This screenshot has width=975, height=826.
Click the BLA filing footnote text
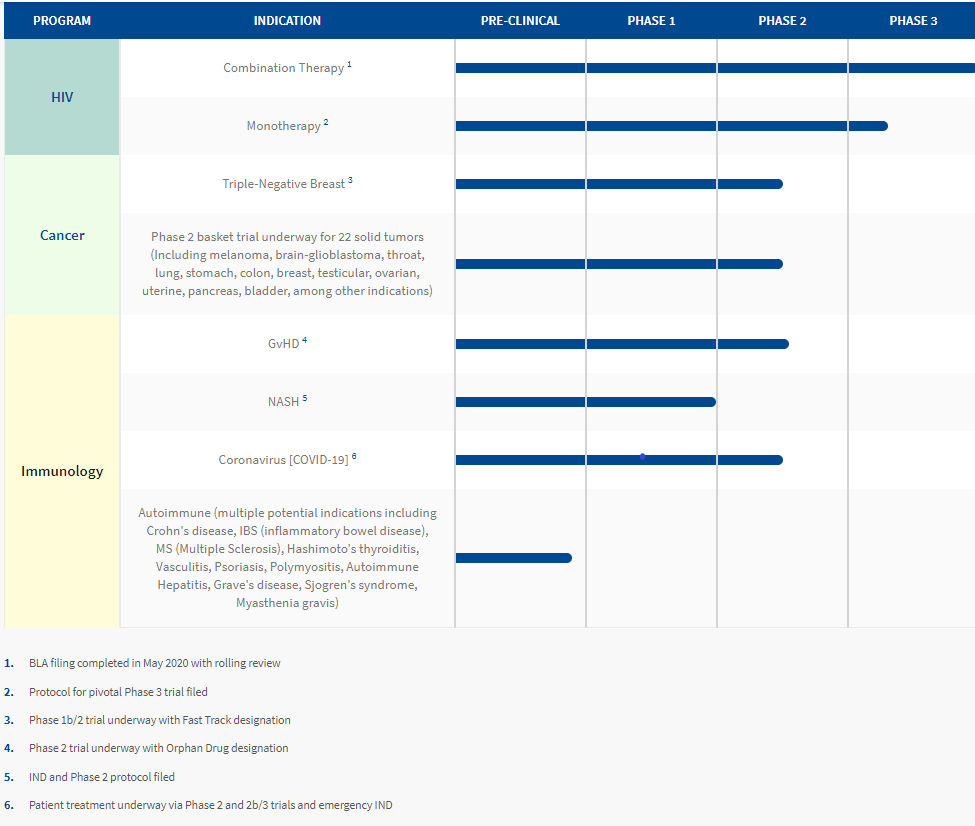(x=154, y=662)
